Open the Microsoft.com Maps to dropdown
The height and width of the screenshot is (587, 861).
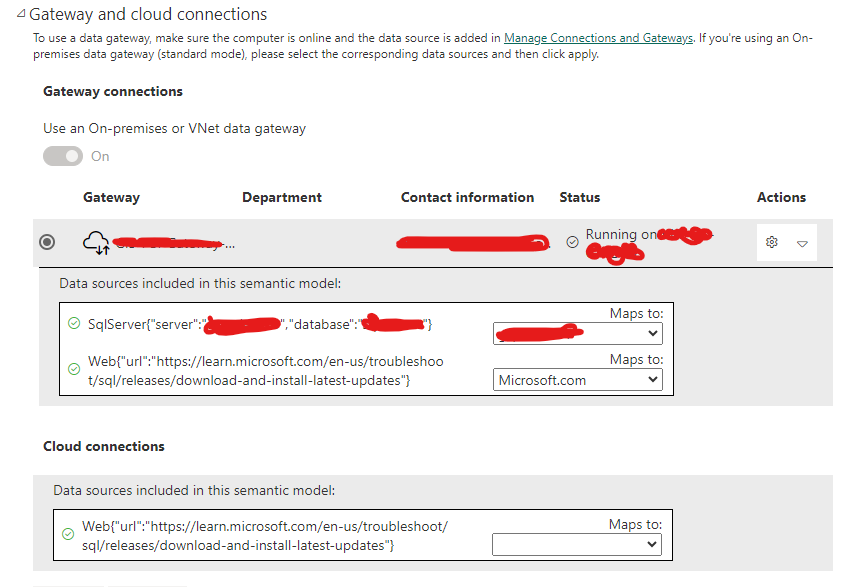pos(578,379)
